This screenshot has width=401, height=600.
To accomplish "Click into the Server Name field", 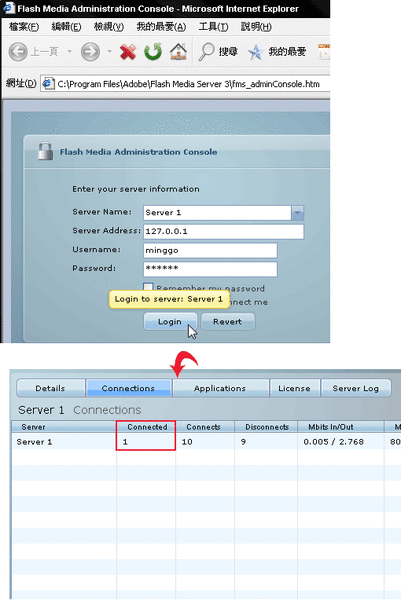I will [x=217, y=213].
